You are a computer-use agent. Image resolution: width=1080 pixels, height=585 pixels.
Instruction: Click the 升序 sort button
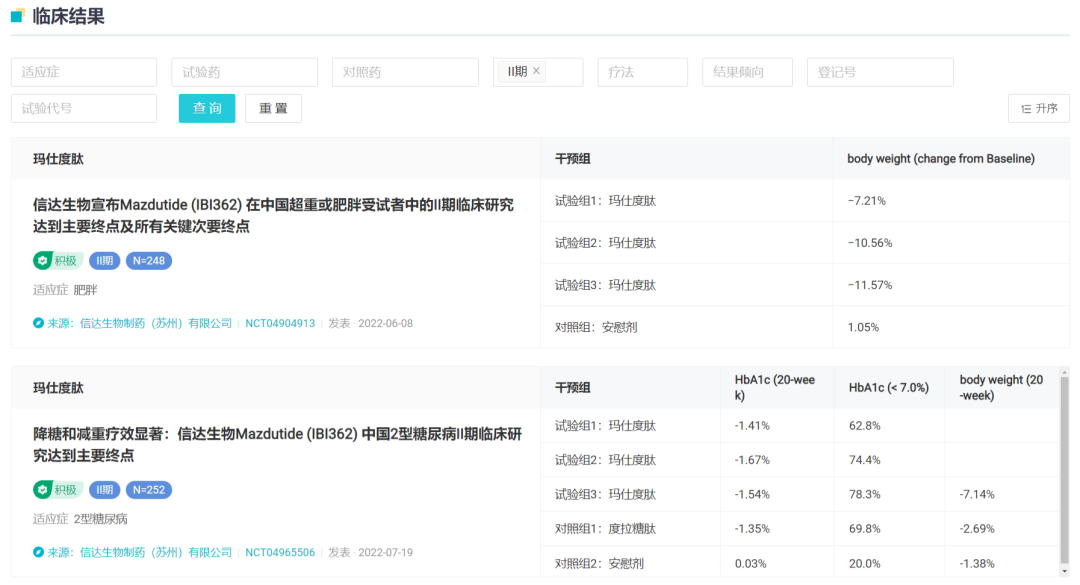1039,108
